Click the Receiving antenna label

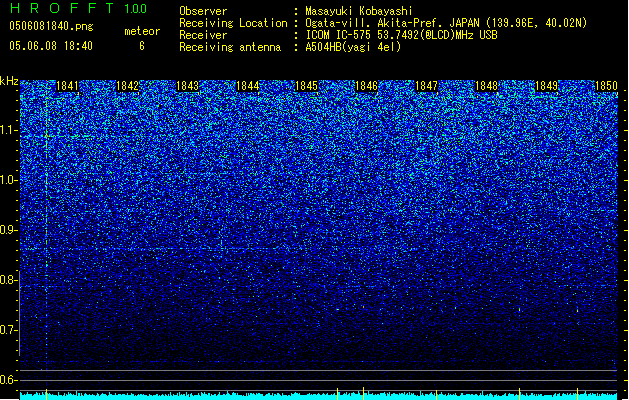click(230, 47)
